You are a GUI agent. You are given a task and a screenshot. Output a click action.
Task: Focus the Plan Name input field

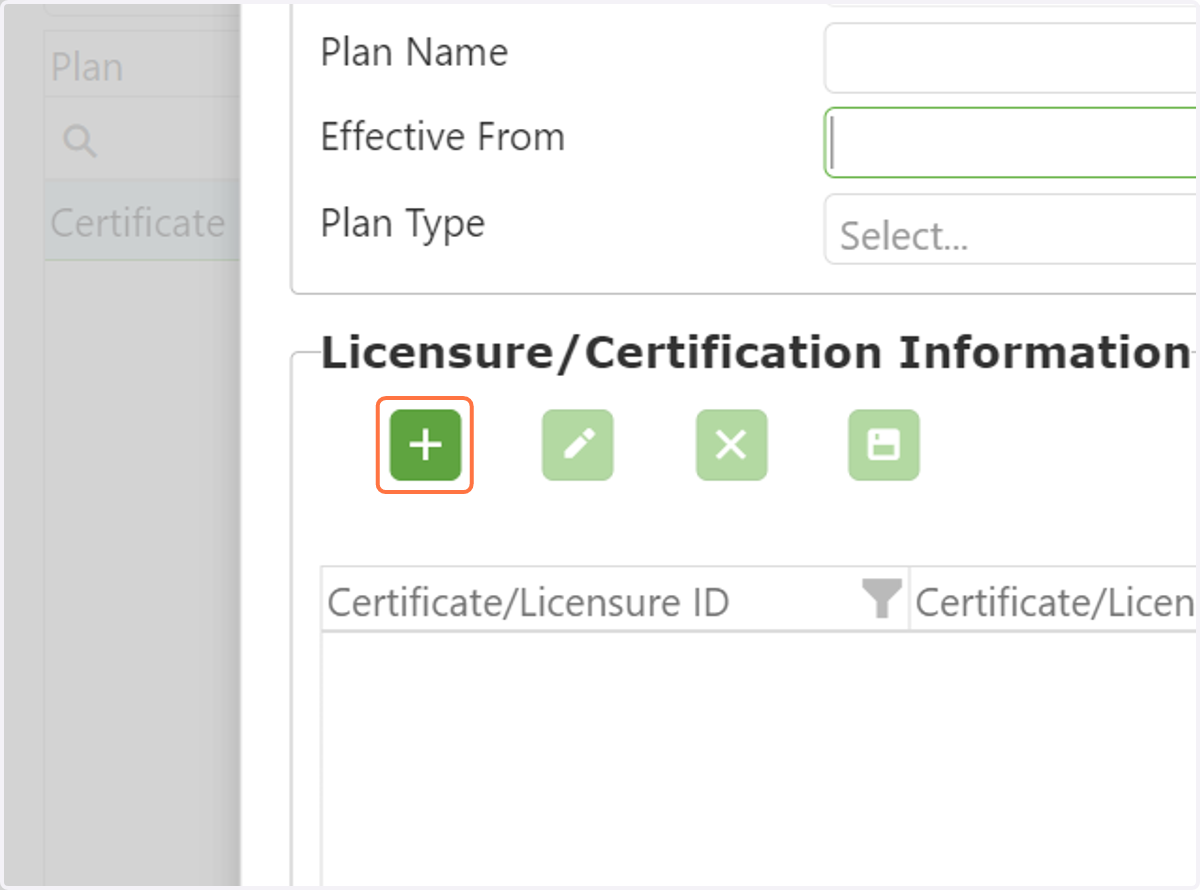pos(1010,58)
